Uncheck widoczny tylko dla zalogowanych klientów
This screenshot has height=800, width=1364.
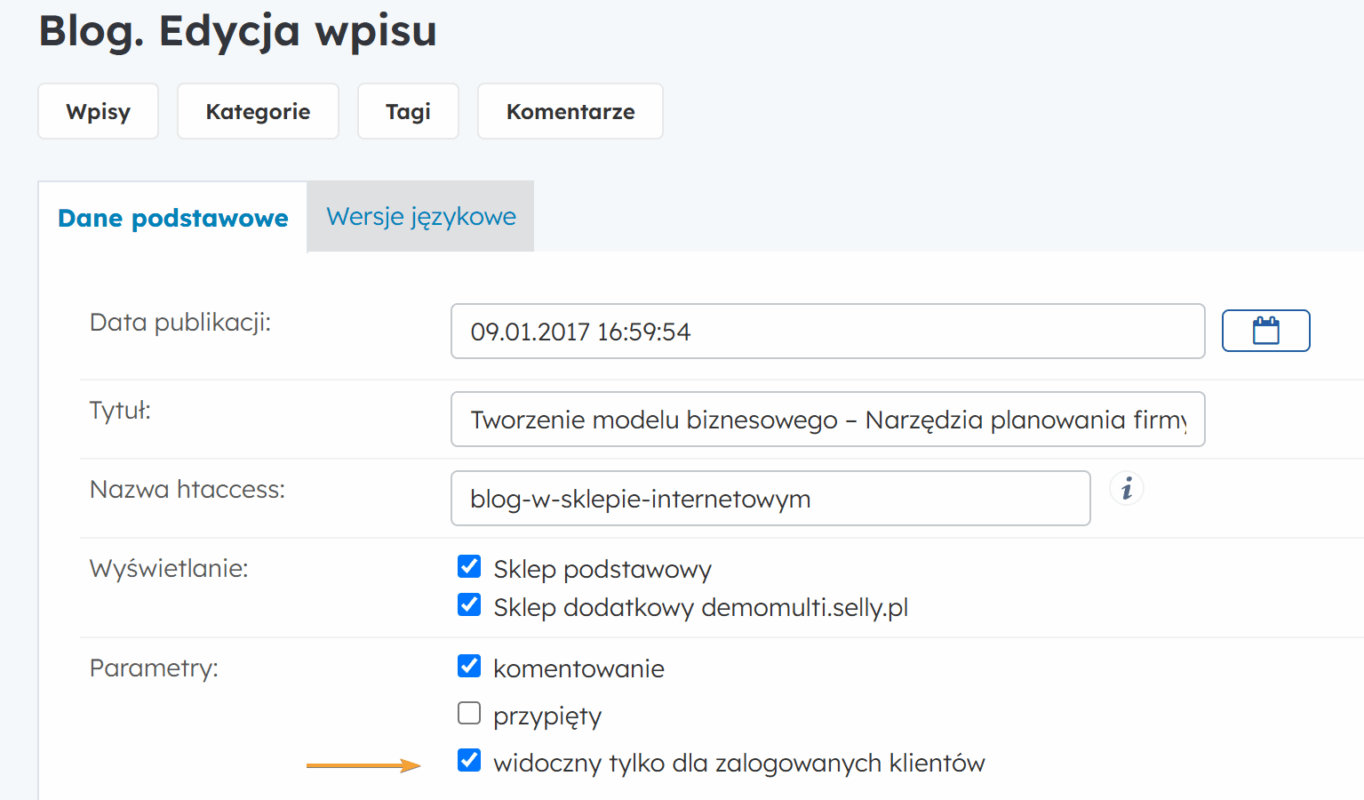point(469,762)
